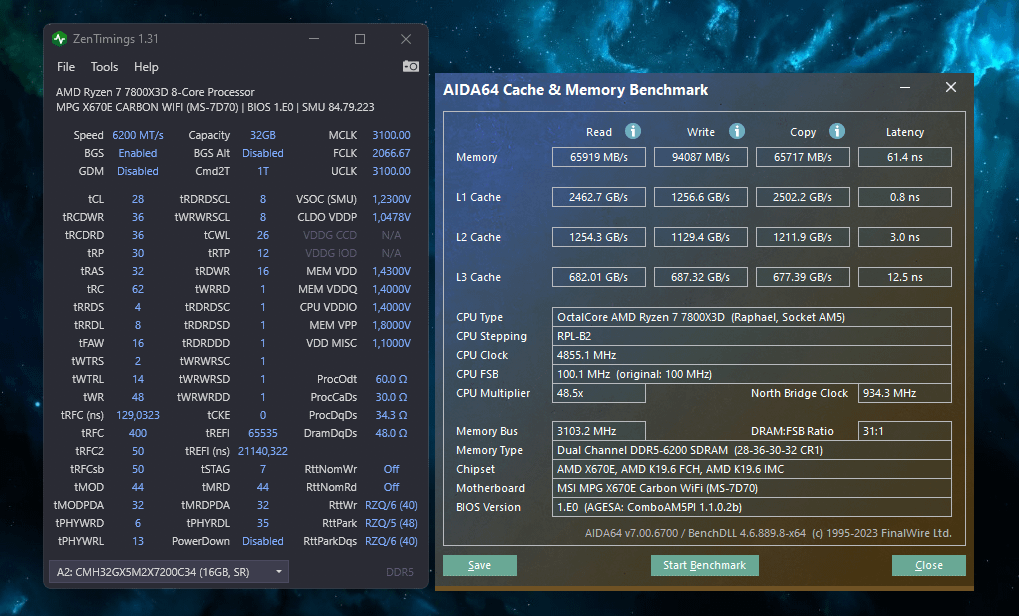Select the Memory Copy 65717 MB/s field
Screen dimensions: 1019x616
click(x=803, y=157)
